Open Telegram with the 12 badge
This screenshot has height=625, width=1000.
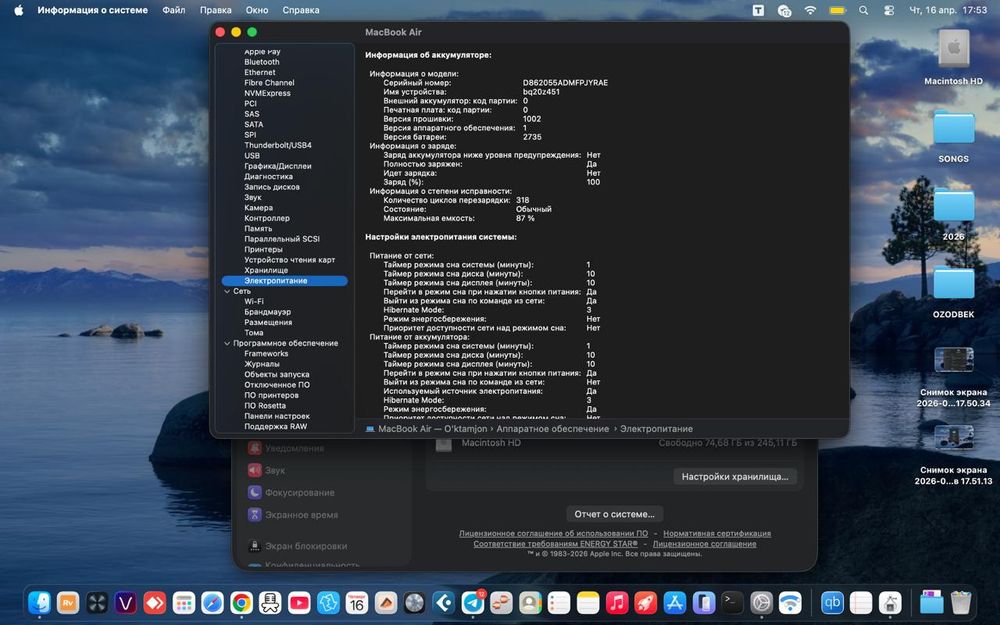click(473, 603)
